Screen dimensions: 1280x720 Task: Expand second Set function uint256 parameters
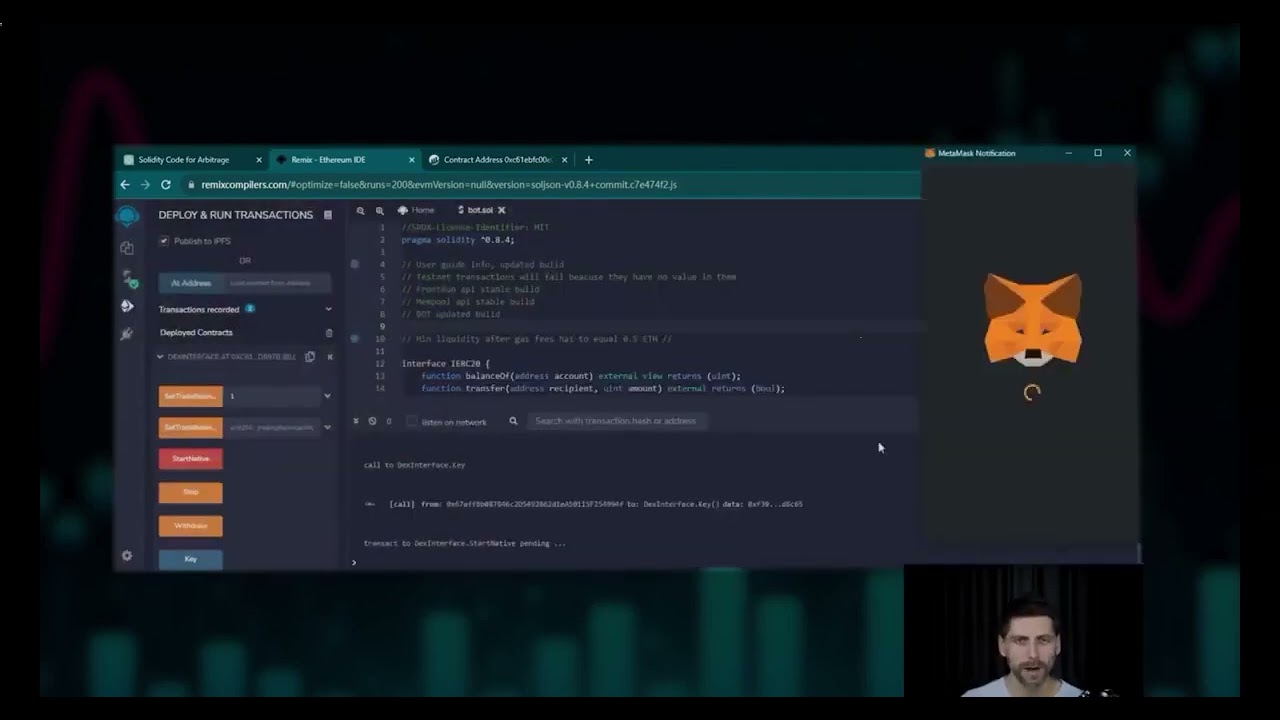(327, 427)
